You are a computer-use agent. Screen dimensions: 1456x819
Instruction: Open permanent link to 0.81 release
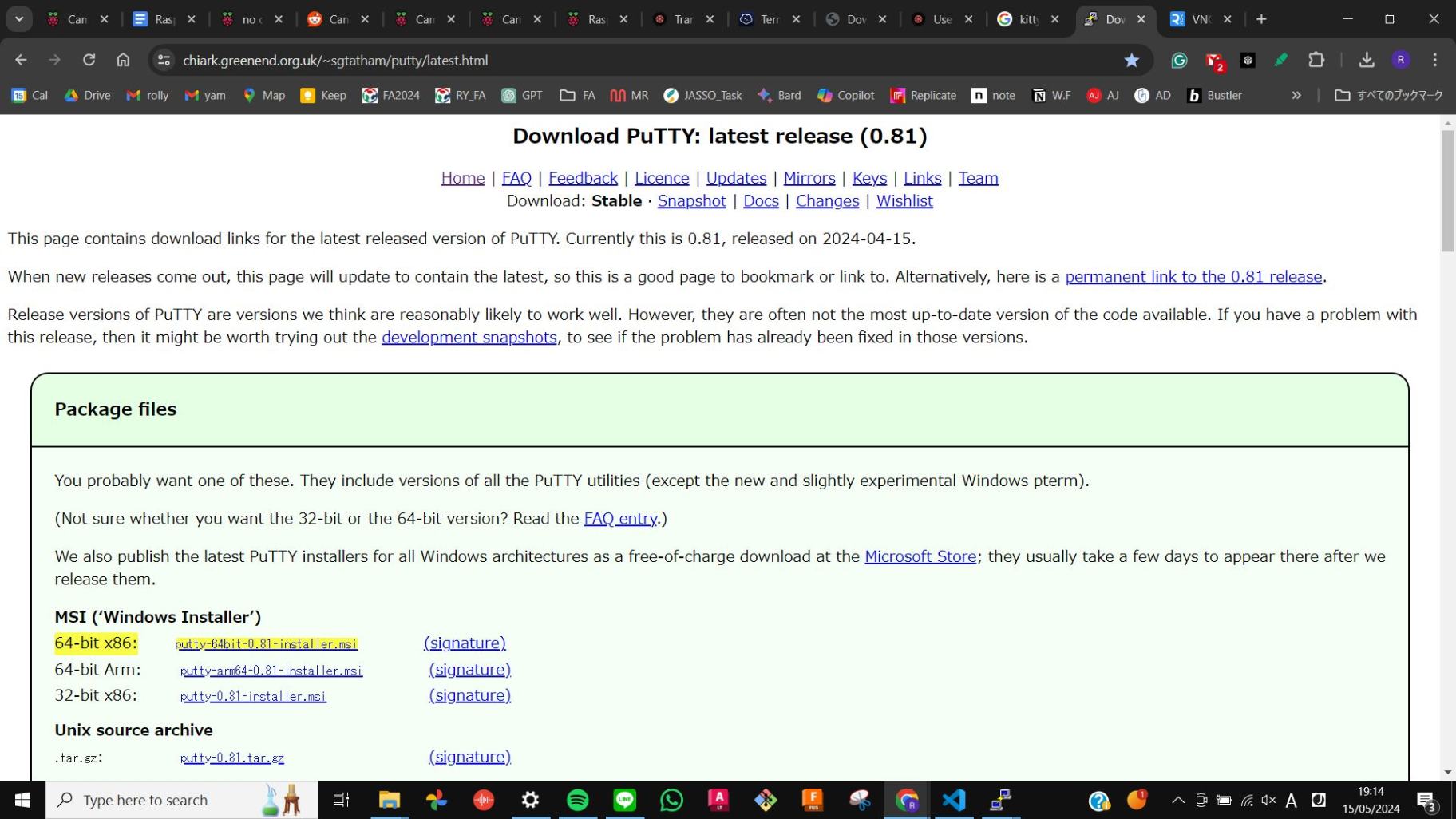point(1193,277)
